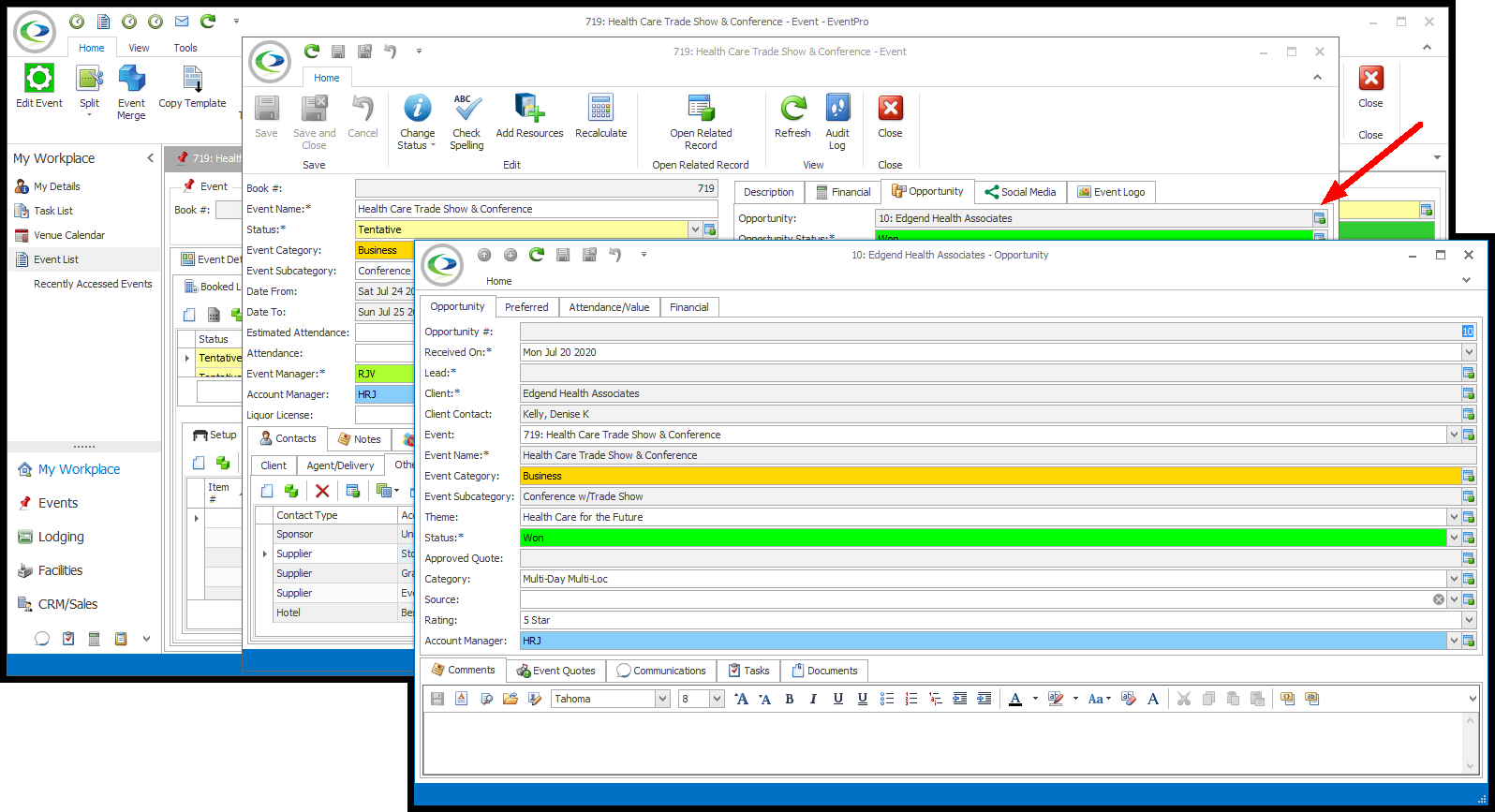This screenshot has height=812, width=1495.
Task: Collapse the My Workplace navigation panel
Action: coord(150,158)
